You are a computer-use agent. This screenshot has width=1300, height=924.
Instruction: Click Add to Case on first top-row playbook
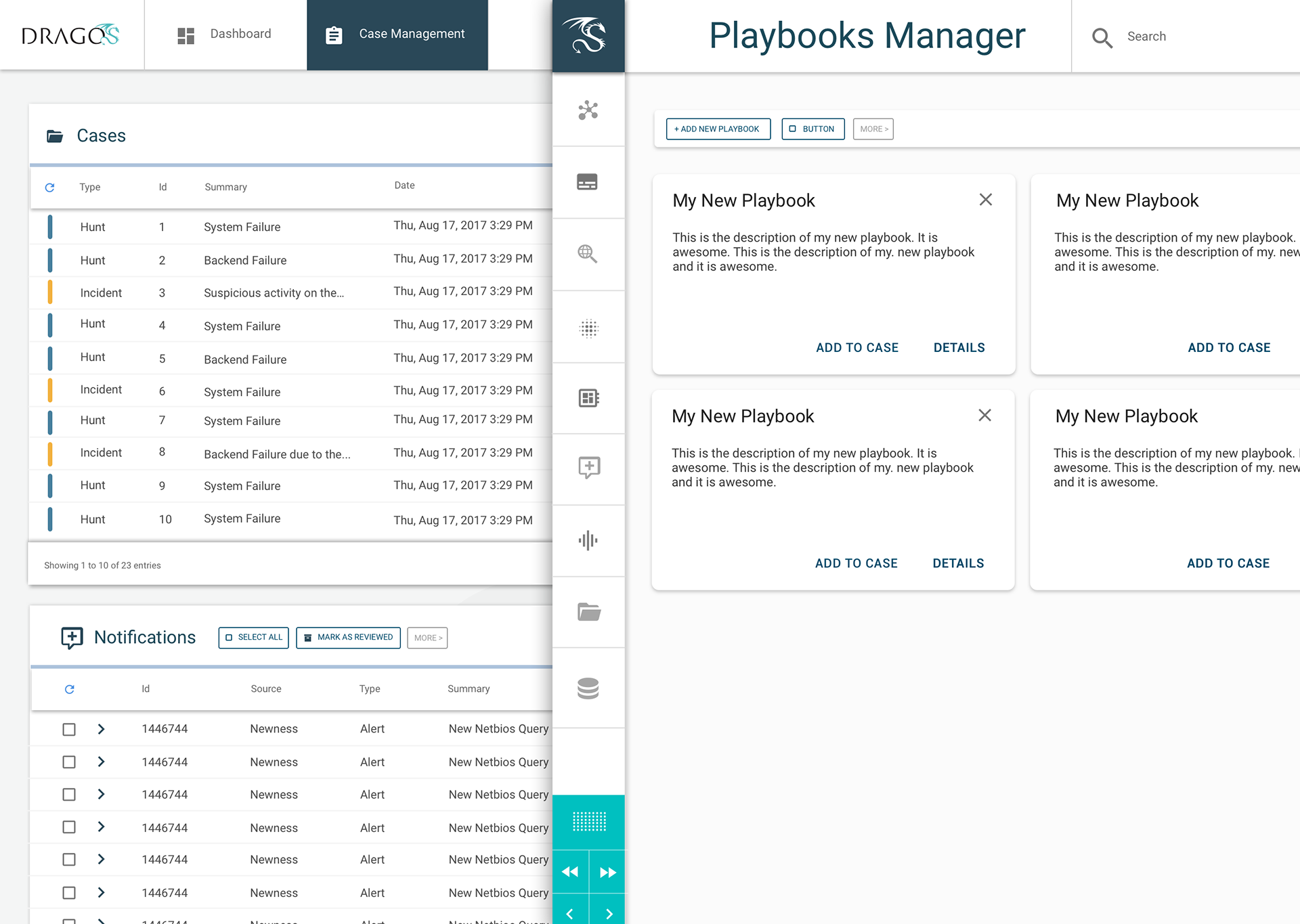pyautogui.click(x=857, y=347)
